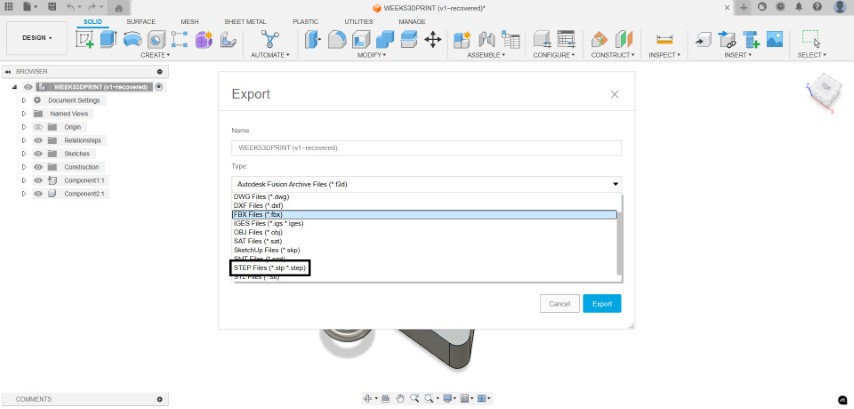The width and height of the screenshot is (854, 409).
Task: Select the Move/Copy arrows tool
Action: coord(433,39)
